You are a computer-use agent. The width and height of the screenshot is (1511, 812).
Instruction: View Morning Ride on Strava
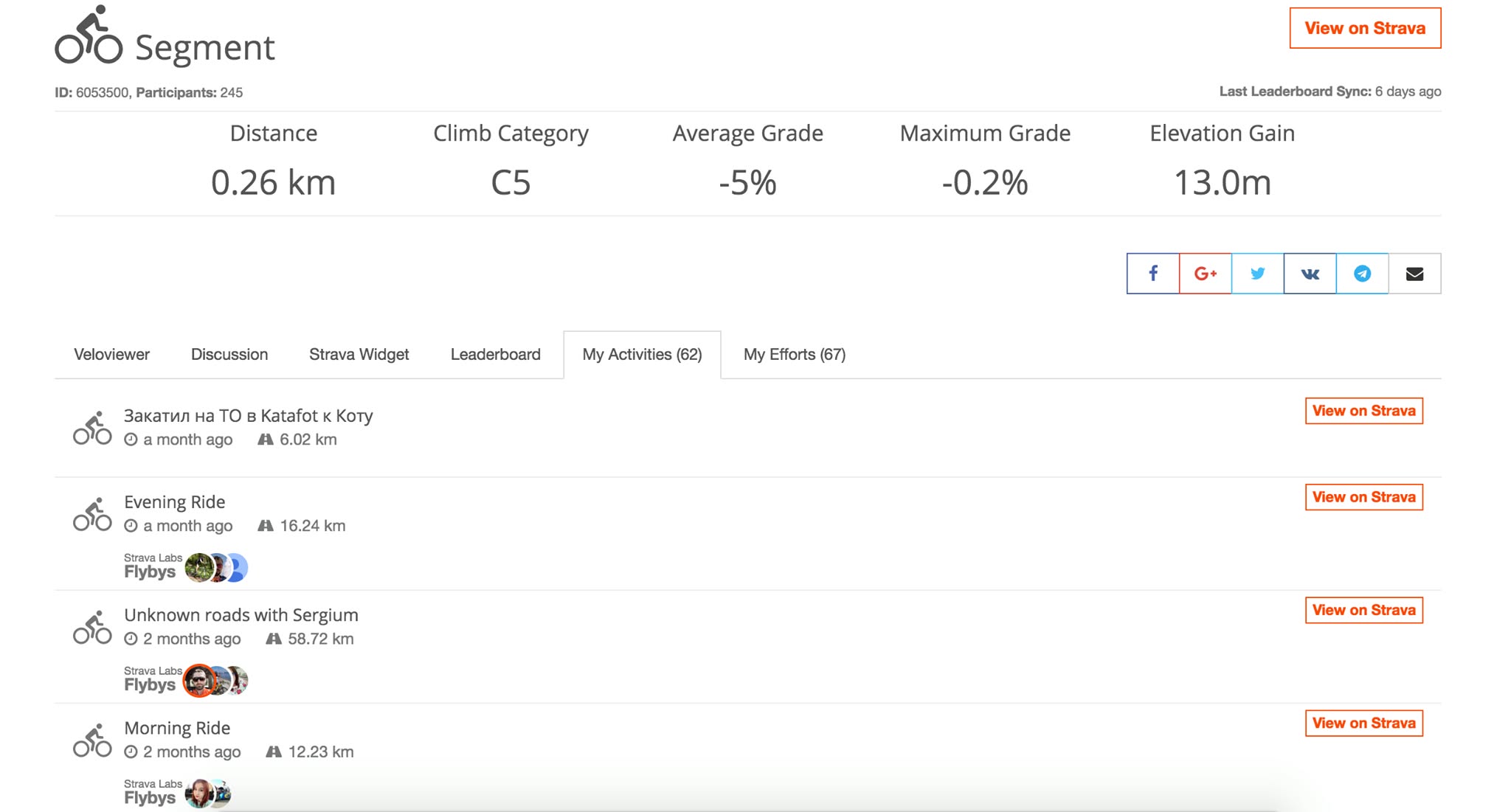[1363, 723]
